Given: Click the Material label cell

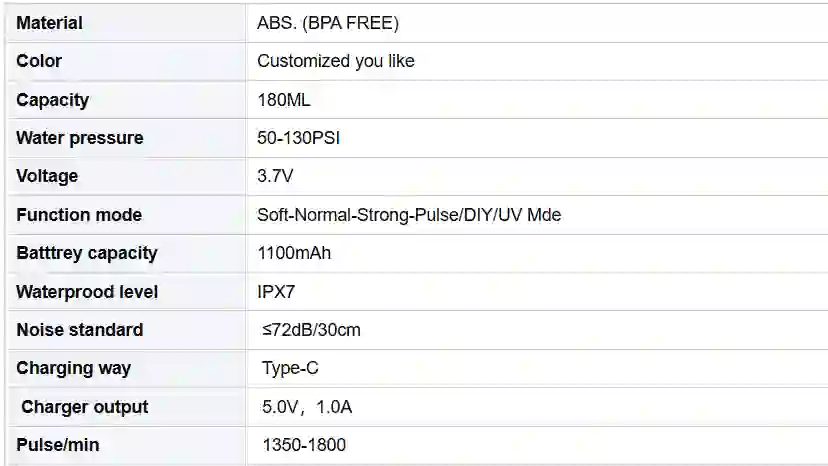Looking at the screenshot, I should pos(126,23).
